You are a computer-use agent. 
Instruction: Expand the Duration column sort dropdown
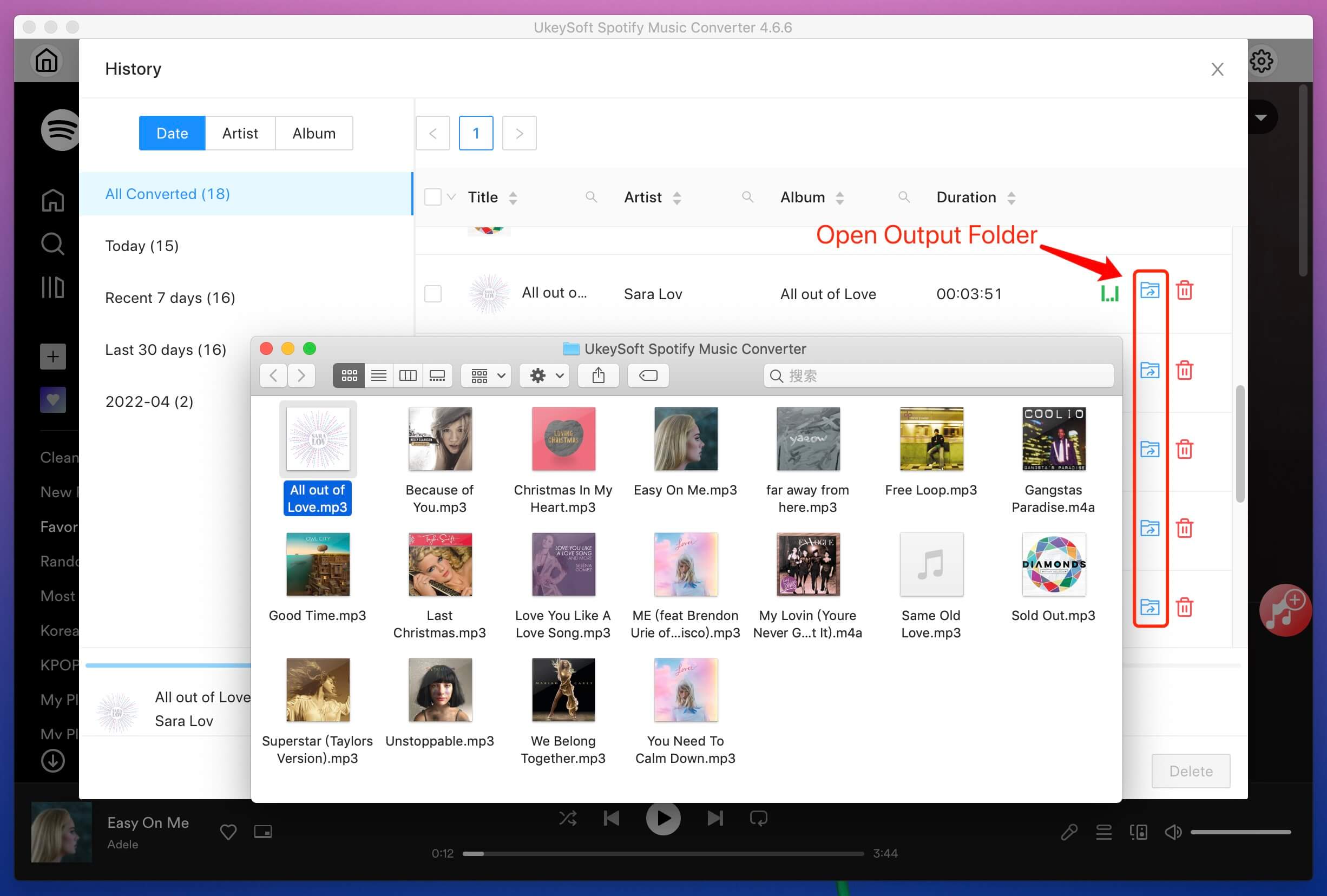tap(1012, 197)
